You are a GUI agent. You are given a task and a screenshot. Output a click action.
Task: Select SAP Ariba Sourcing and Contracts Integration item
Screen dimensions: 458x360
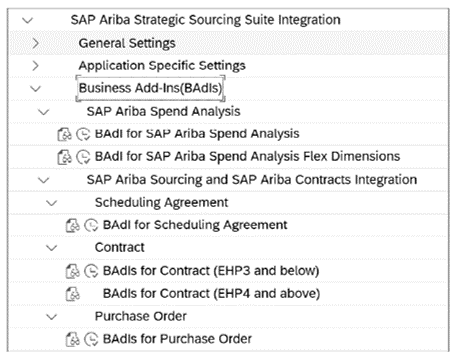252,180
